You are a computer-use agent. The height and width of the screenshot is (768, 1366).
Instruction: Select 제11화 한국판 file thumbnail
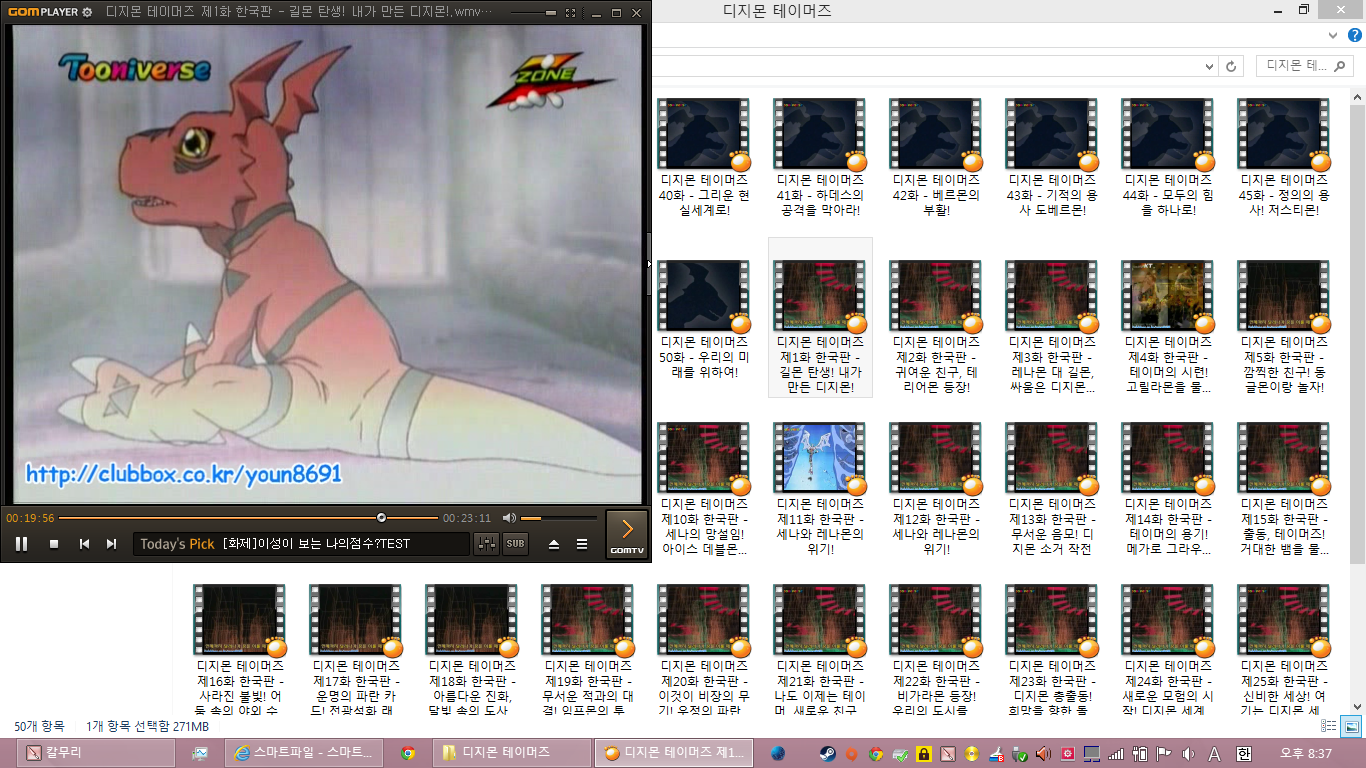[817, 458]
